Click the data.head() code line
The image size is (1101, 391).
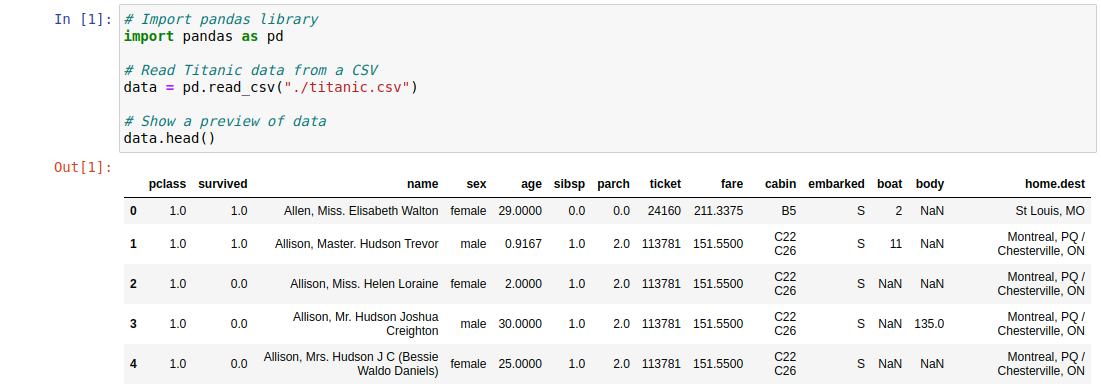(169, 138)
